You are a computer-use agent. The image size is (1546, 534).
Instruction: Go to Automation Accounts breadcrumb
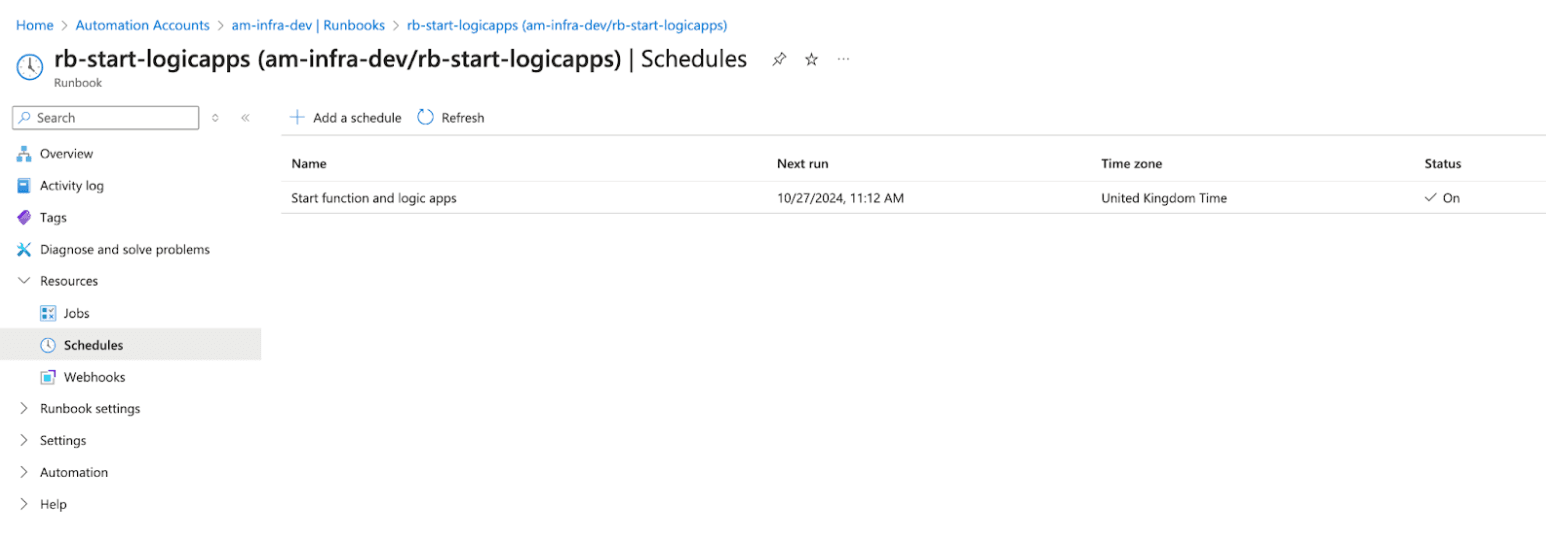[142, 25]
